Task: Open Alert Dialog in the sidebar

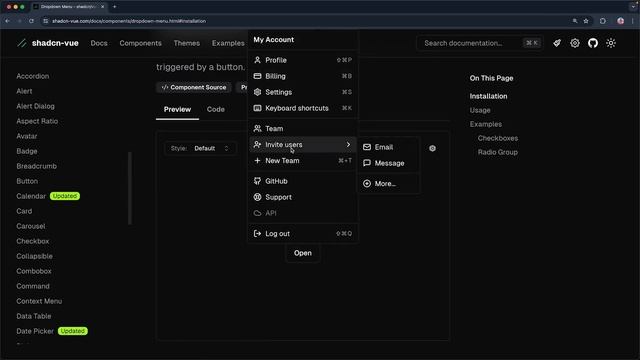Action: (x=35, y=106)
